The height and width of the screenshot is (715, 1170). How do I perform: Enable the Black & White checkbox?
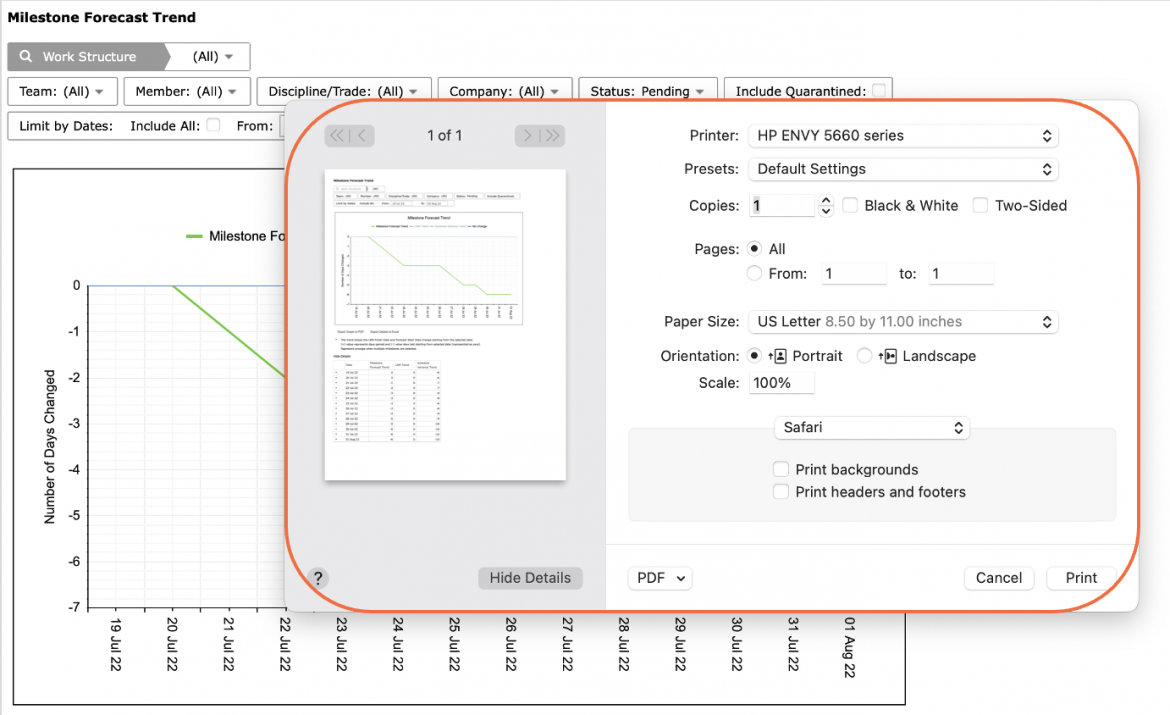point(850,205)
